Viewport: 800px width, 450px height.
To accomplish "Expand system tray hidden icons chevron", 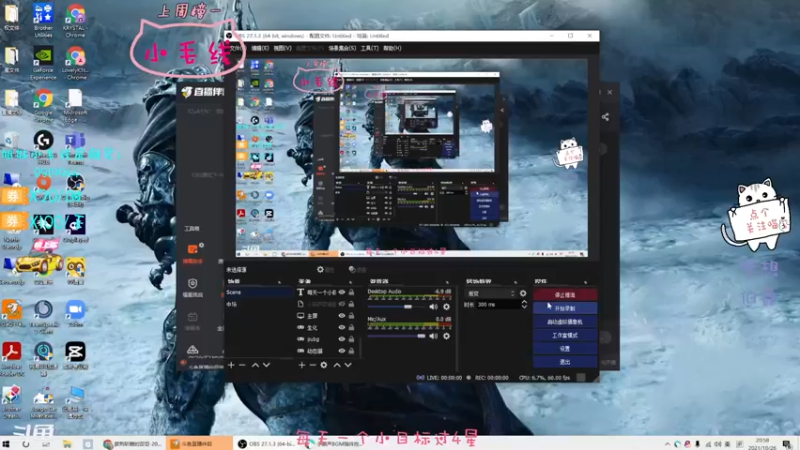I will point(667,444).
